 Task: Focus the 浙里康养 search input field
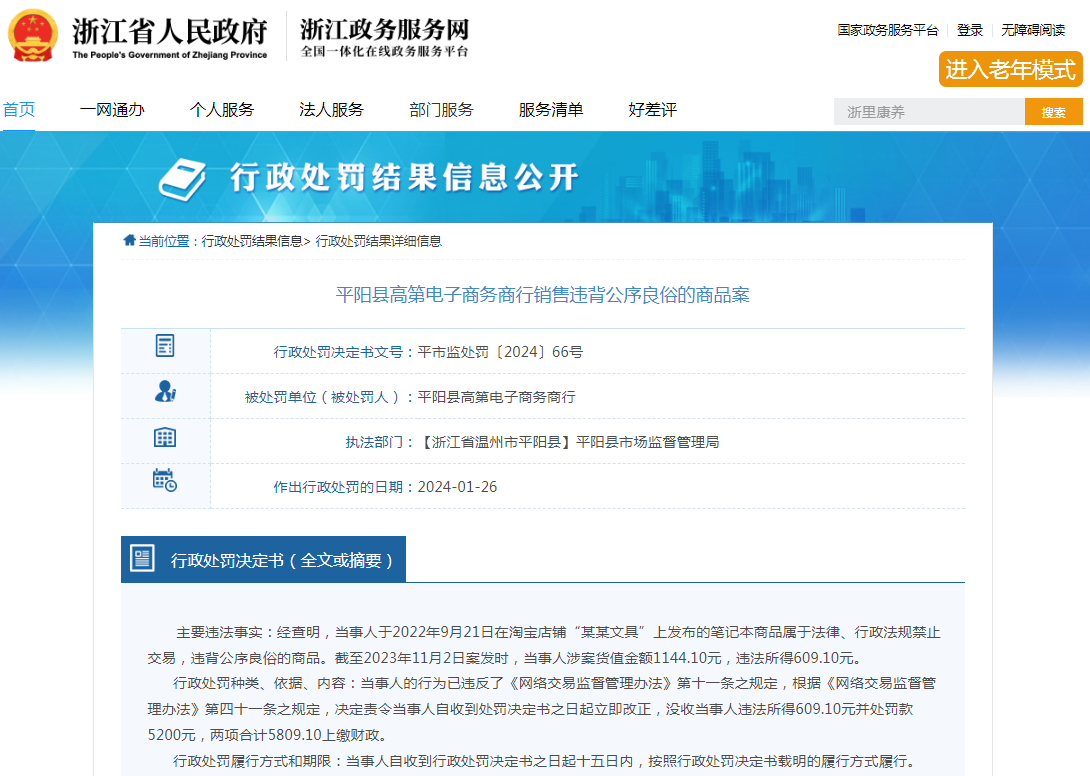(929, 112)
